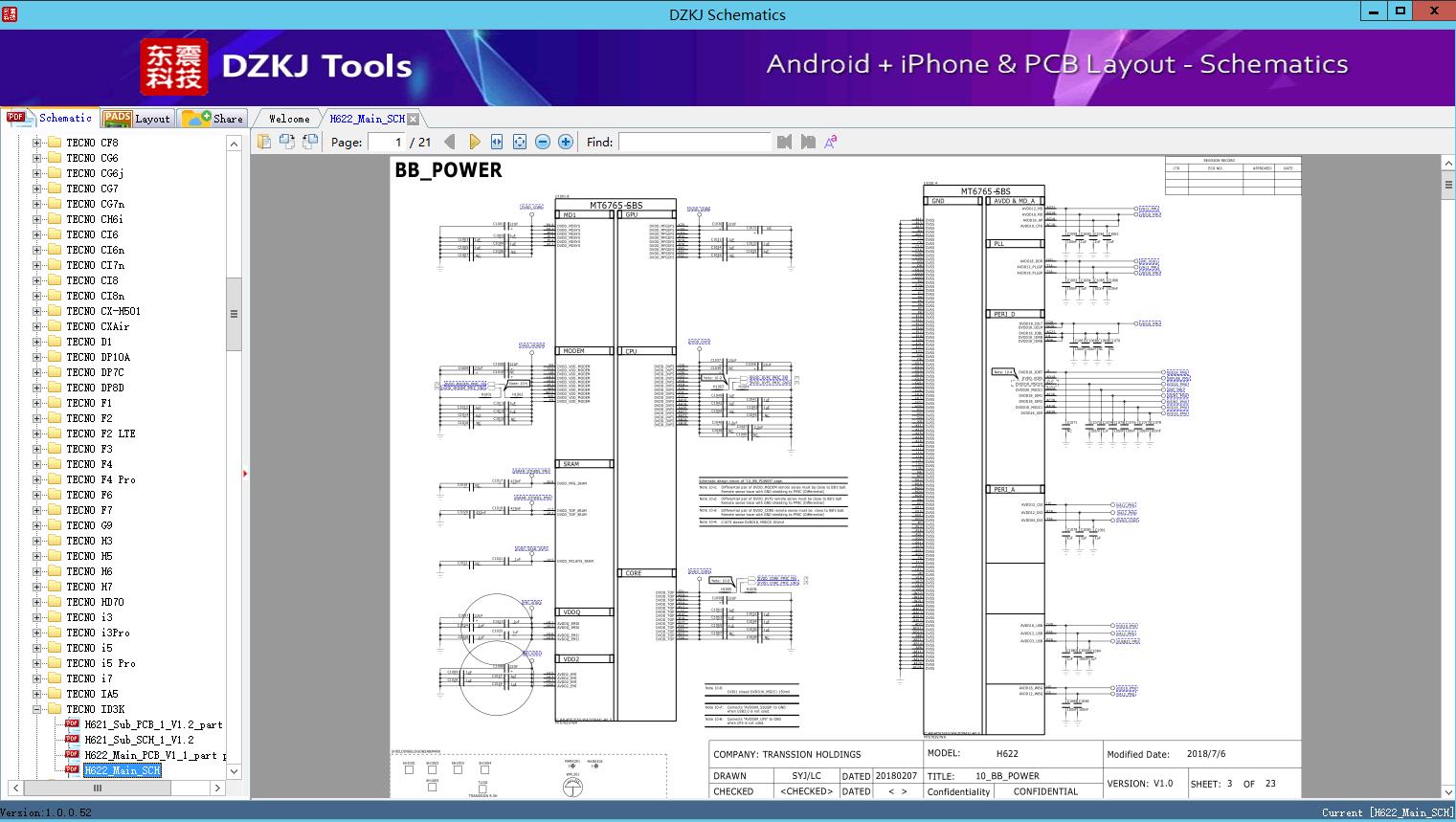
Task: Switch to the Schematic tab
Action: pyautogui.click(x=50, y=118)
